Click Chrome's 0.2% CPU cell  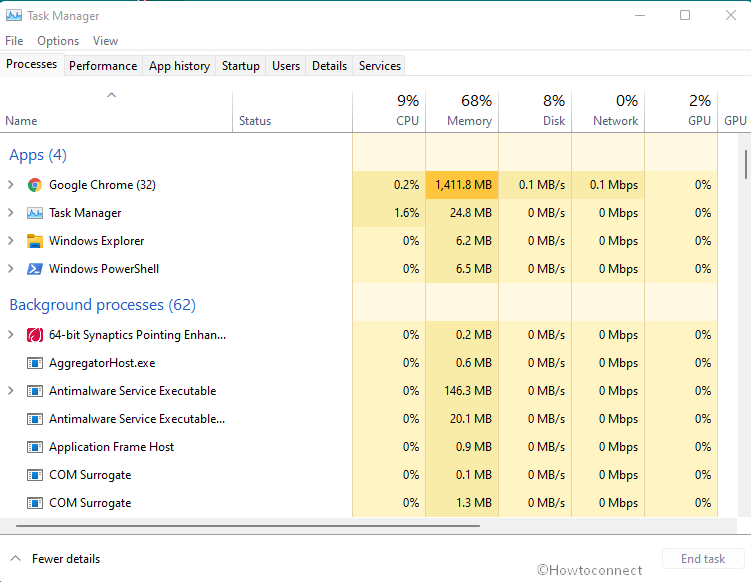click(x=389, y=185)
